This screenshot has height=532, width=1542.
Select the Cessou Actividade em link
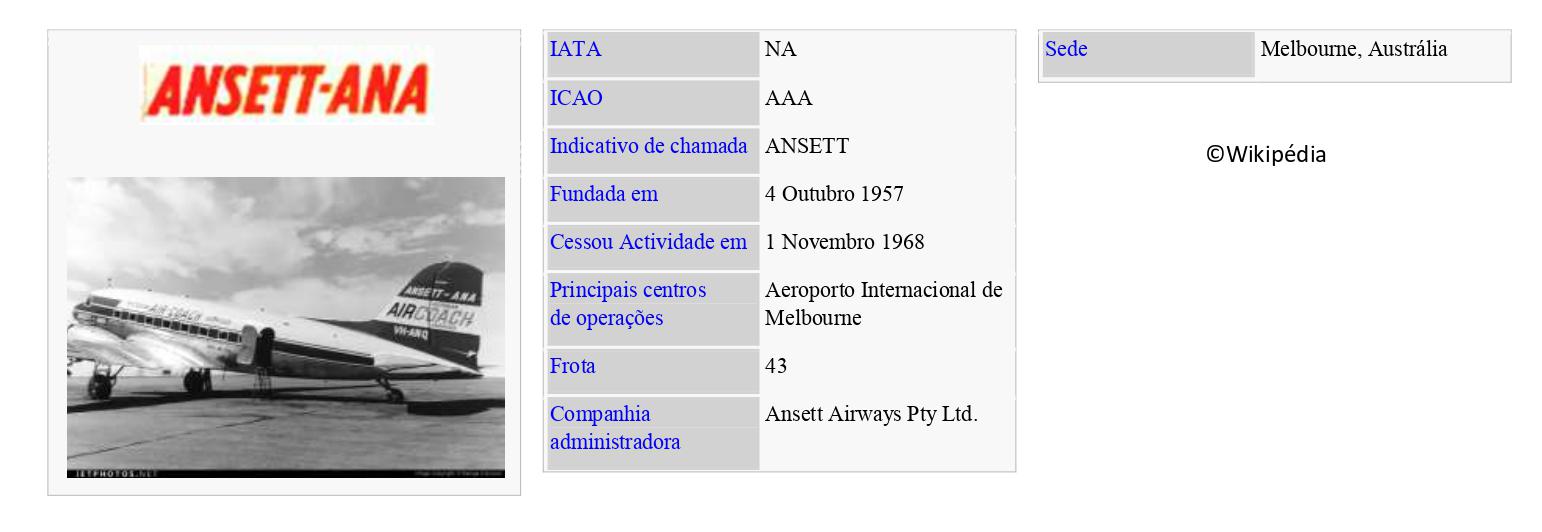tap(648, 242)
